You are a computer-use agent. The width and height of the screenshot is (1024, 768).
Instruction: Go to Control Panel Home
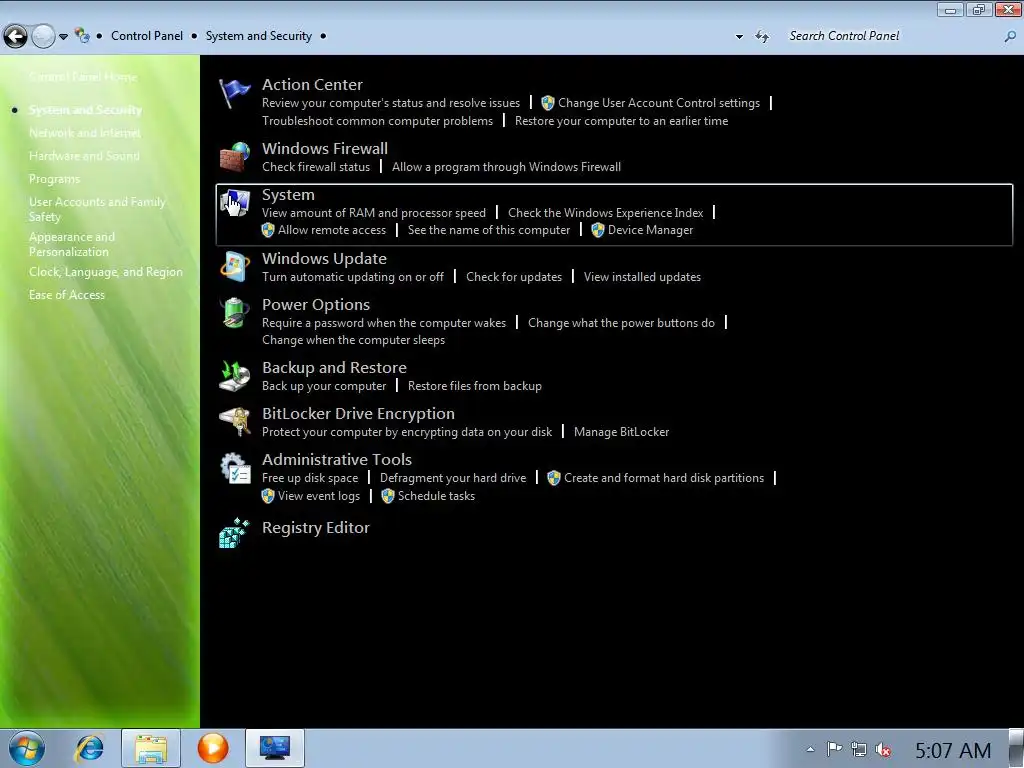click(x=83, y=77)
